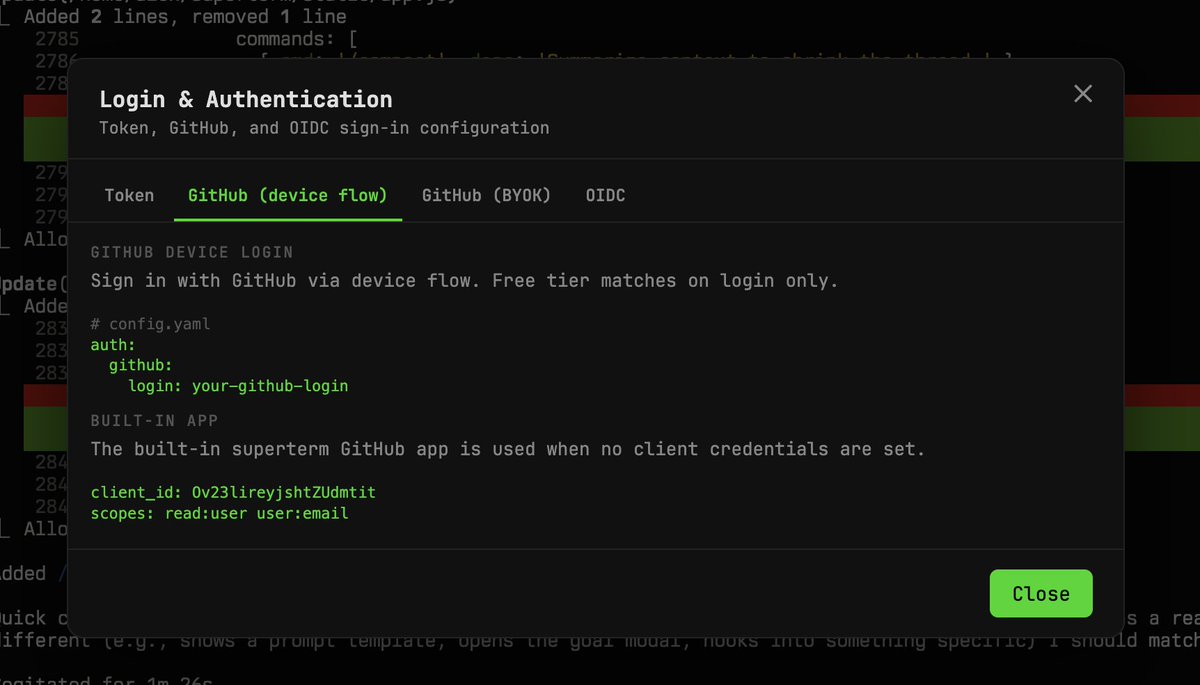
Task: Click the 'auth:' line in config
Action: 112,345
